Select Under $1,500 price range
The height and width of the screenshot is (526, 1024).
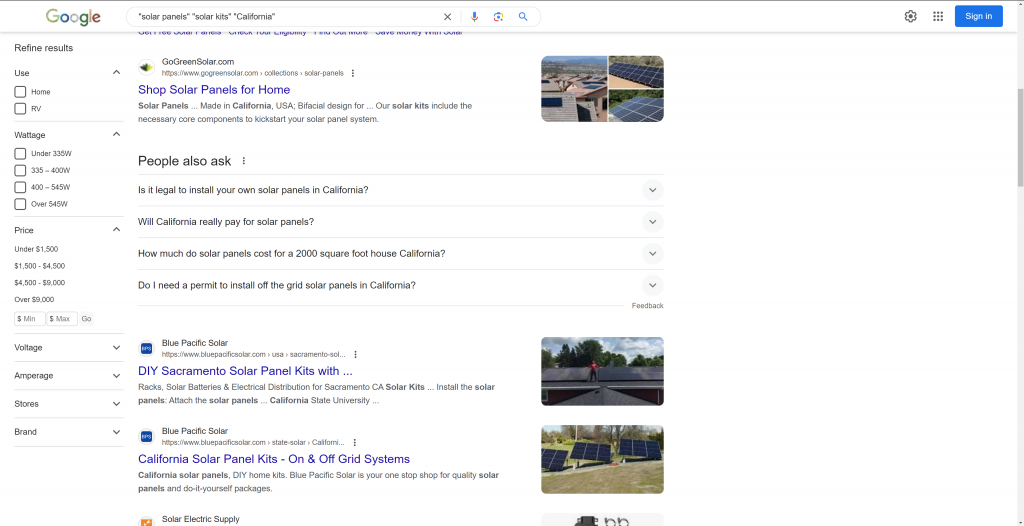(37, 249)
